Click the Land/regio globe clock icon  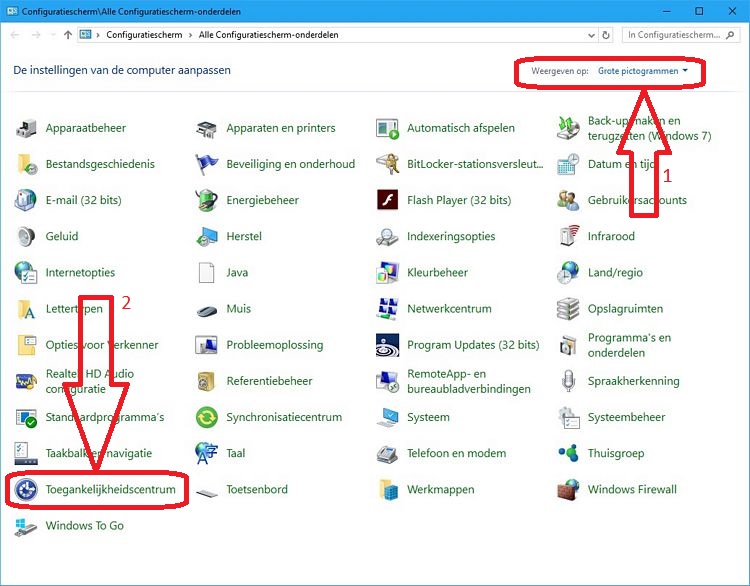pos(568,273)
